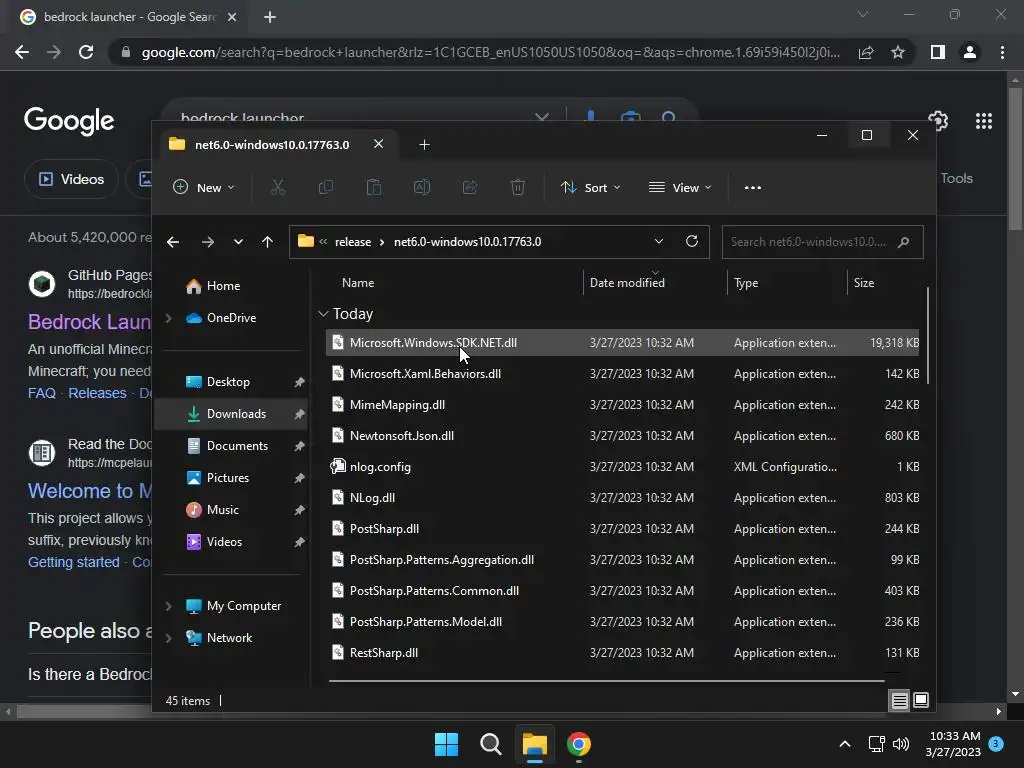Select the net6.0-windows10.0.17763.0 Explorer tab

(x=271, y=144)
